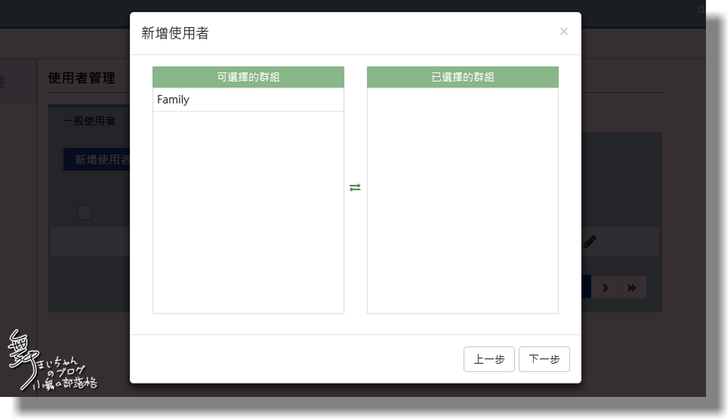Click the pencil edit icon behind dialog
This screenshot has height=419, width=728.
(590, 241)
